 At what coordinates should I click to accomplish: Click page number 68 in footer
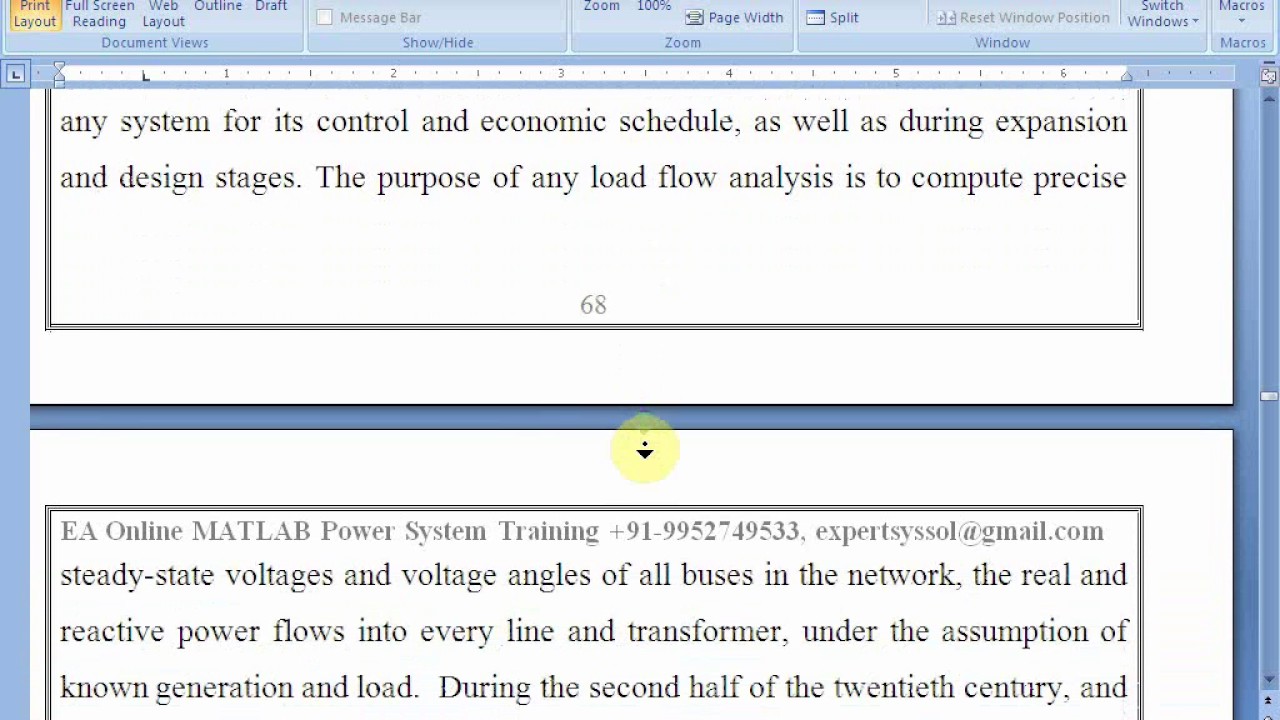pyautogui.click(x=593, y=305)
